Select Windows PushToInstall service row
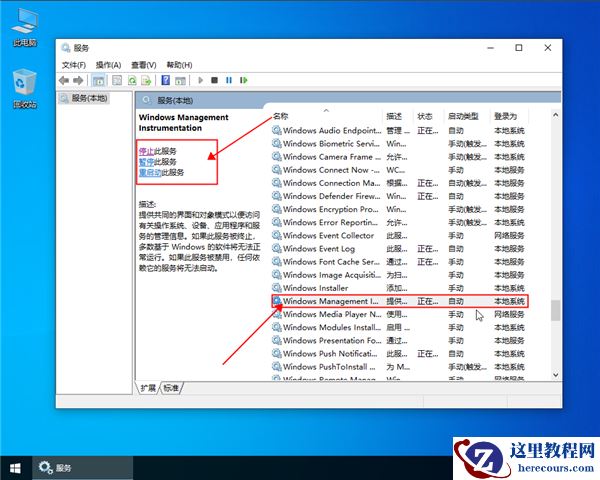This screenshot has height=480, width=600. (x=399, y=367)
